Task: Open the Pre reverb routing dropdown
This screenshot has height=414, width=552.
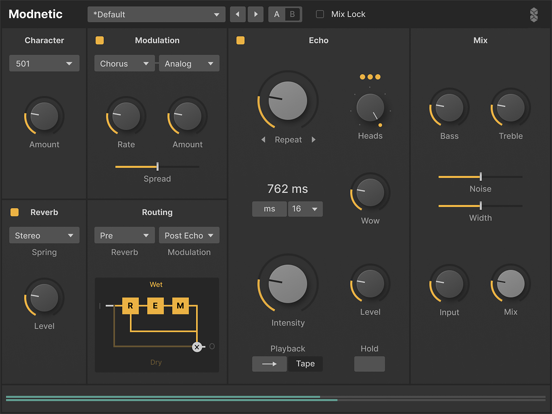Action: [124, 235]
